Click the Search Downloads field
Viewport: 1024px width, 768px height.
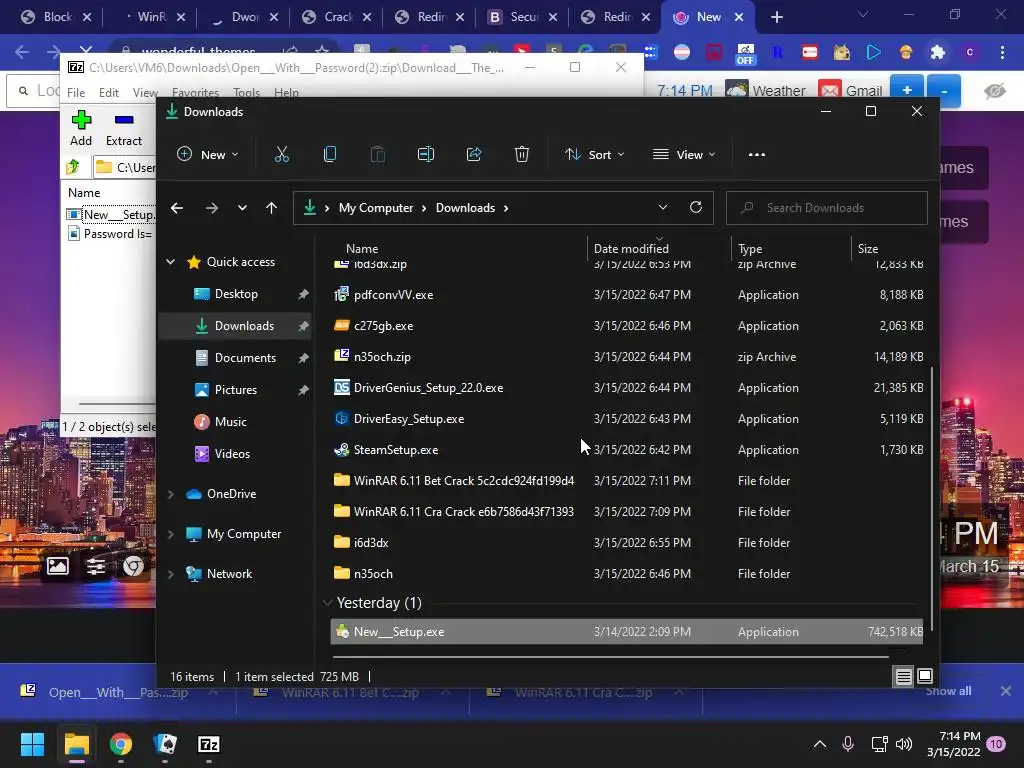[x=827, y=208]
